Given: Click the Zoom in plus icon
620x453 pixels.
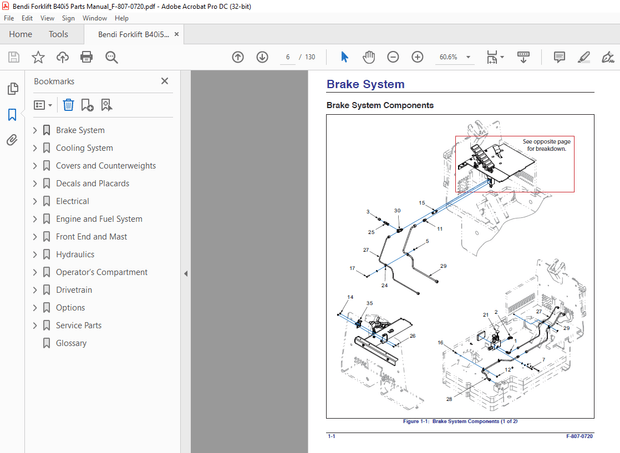Looking at the screenshot, I should click(417, 57).
